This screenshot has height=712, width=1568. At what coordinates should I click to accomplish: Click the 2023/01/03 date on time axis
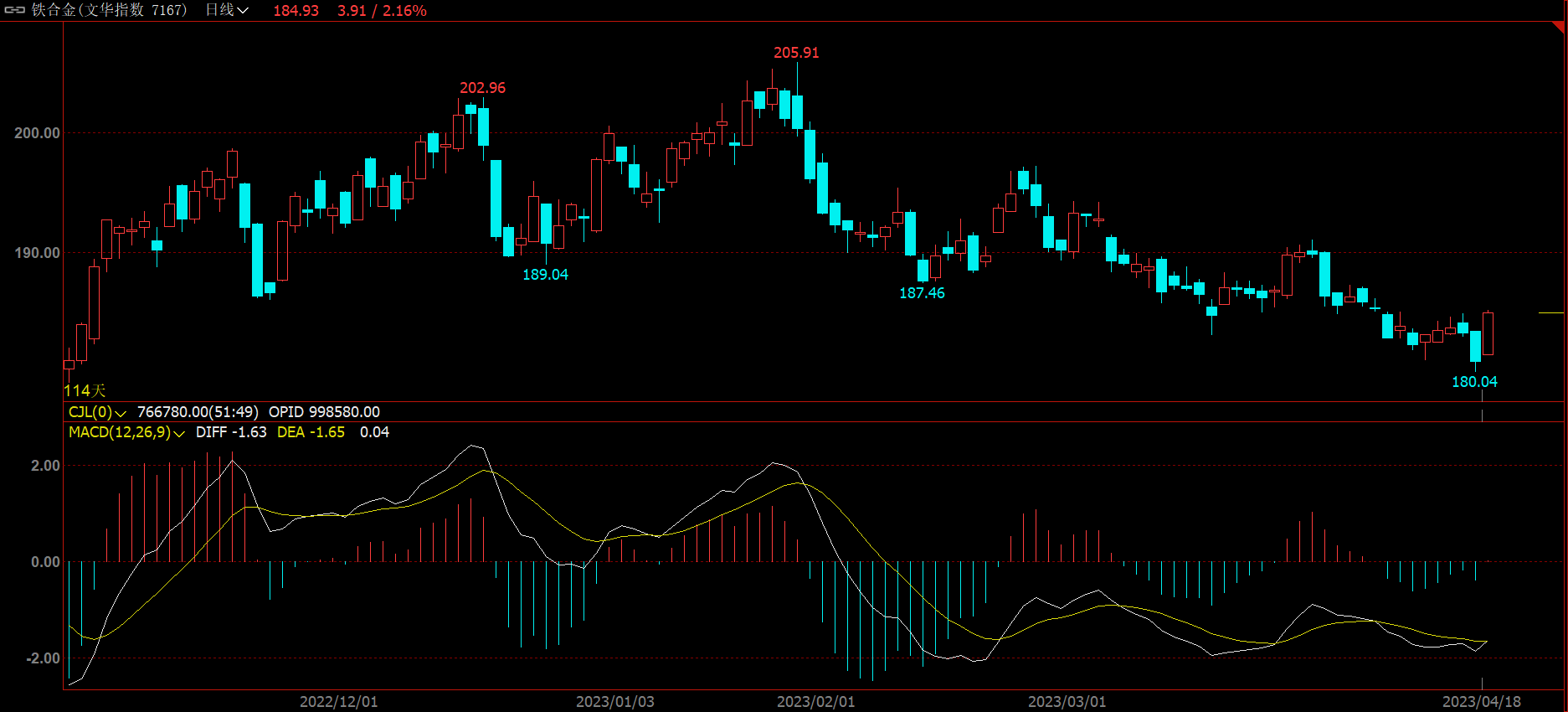[614, 702]
